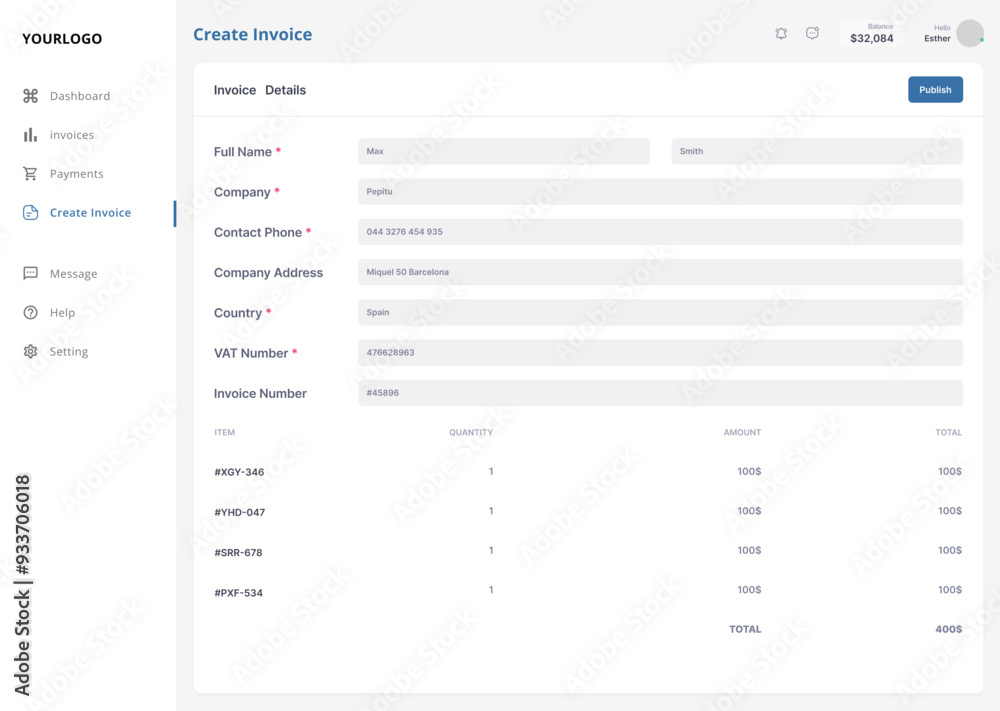Image resolution: width=1000 pixels, height=711 pixels.
Task: Focus the first name field with Max
Action: point(504,151)
